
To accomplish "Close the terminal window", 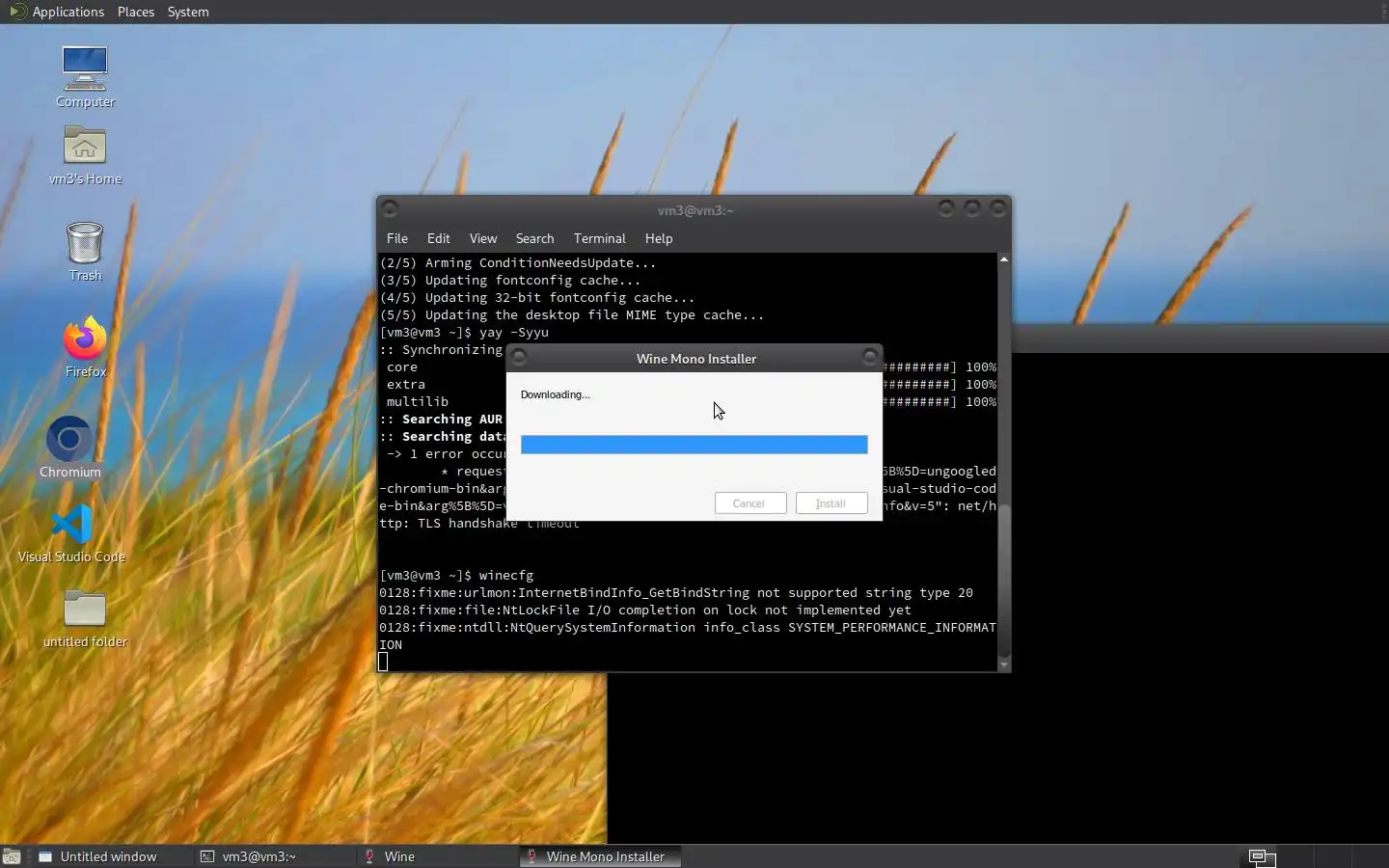I will click(998, 208).
